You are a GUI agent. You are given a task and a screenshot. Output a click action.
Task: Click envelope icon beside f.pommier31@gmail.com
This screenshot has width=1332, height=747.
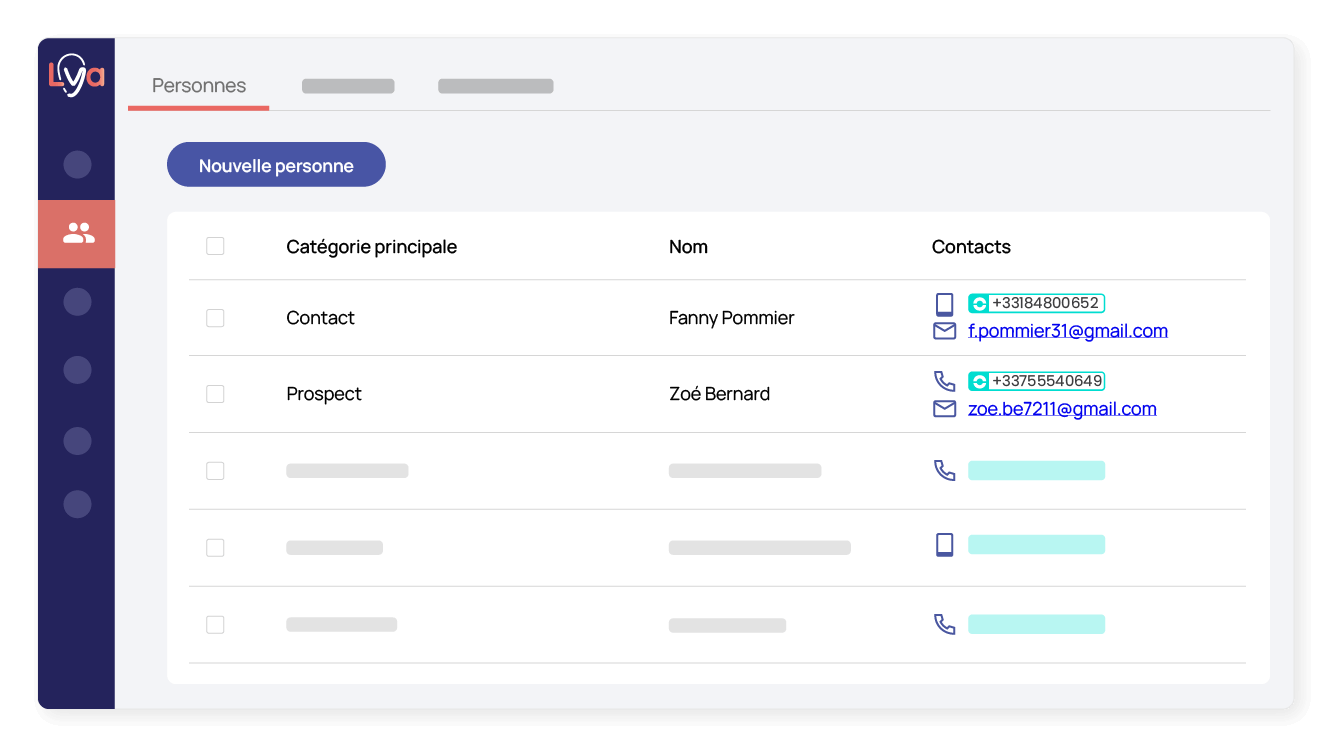tap(944, 331)
